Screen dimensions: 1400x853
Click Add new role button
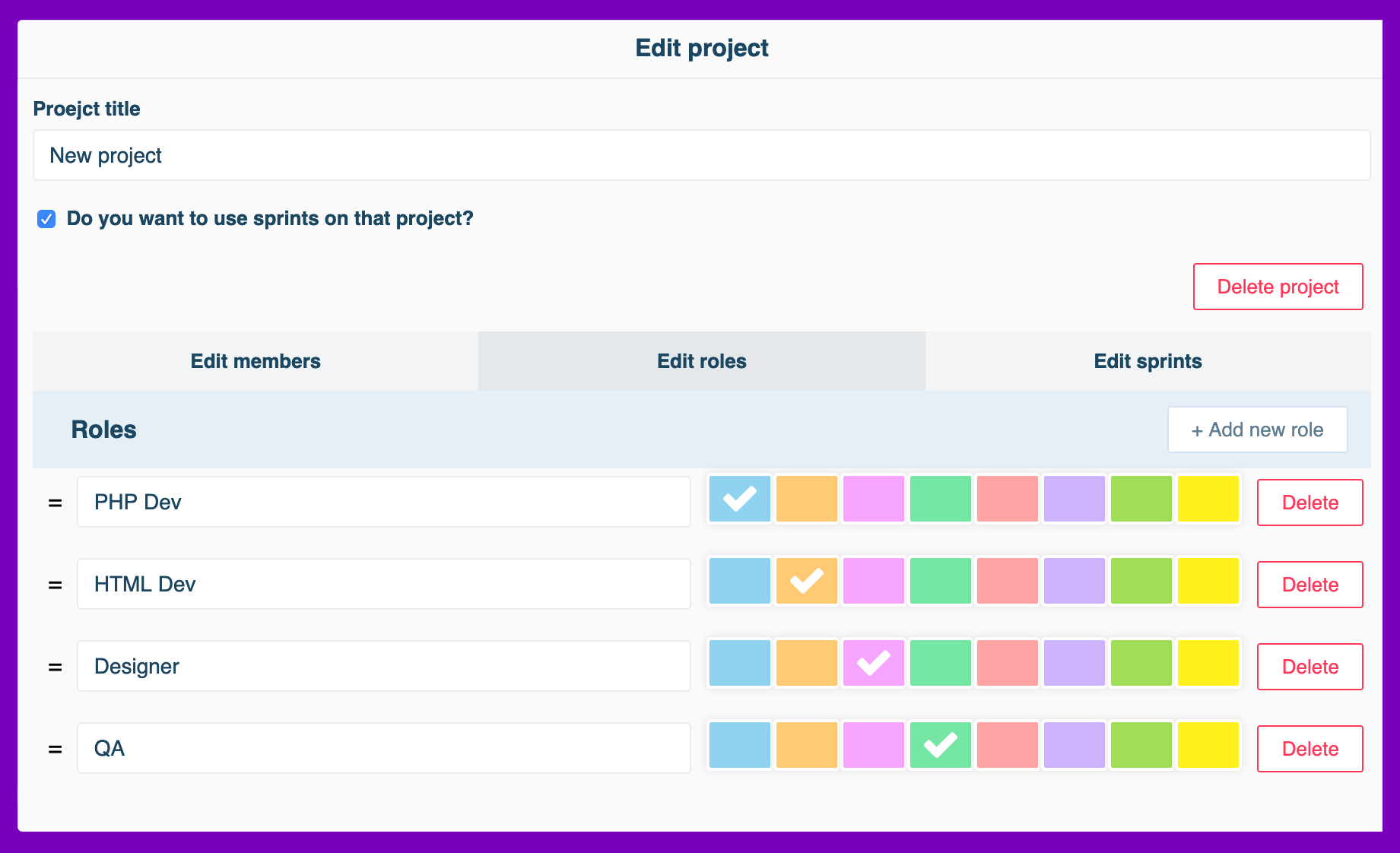1257,430
